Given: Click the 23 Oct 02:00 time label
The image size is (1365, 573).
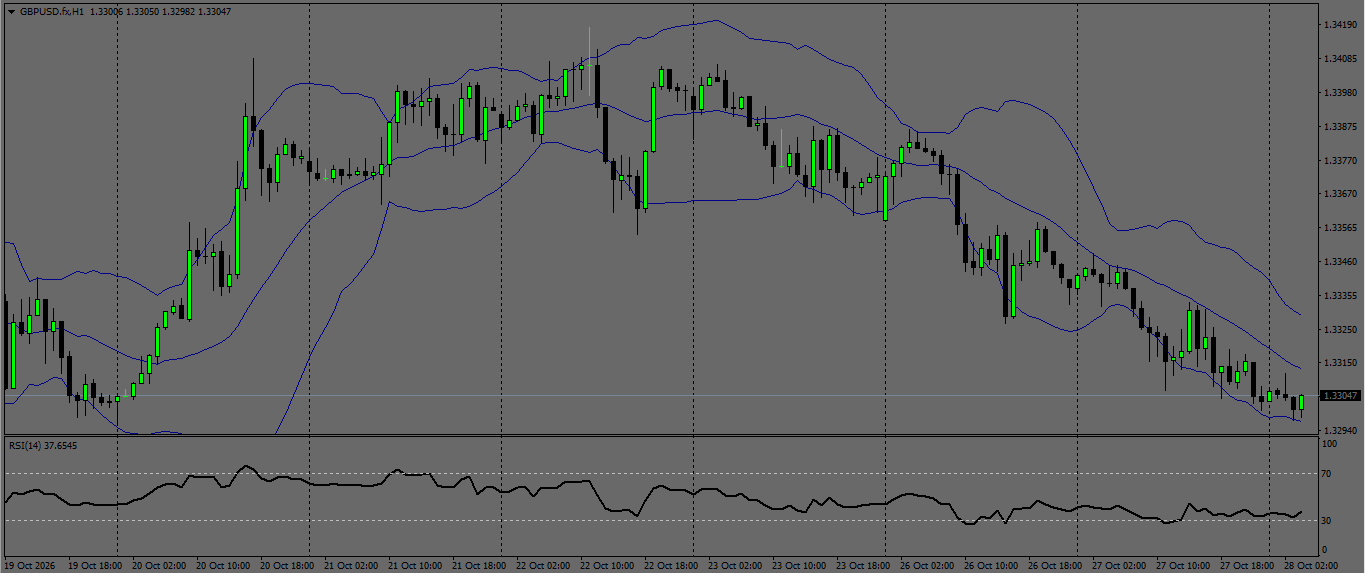Looking at the screenshot, I should pos(735,565).
